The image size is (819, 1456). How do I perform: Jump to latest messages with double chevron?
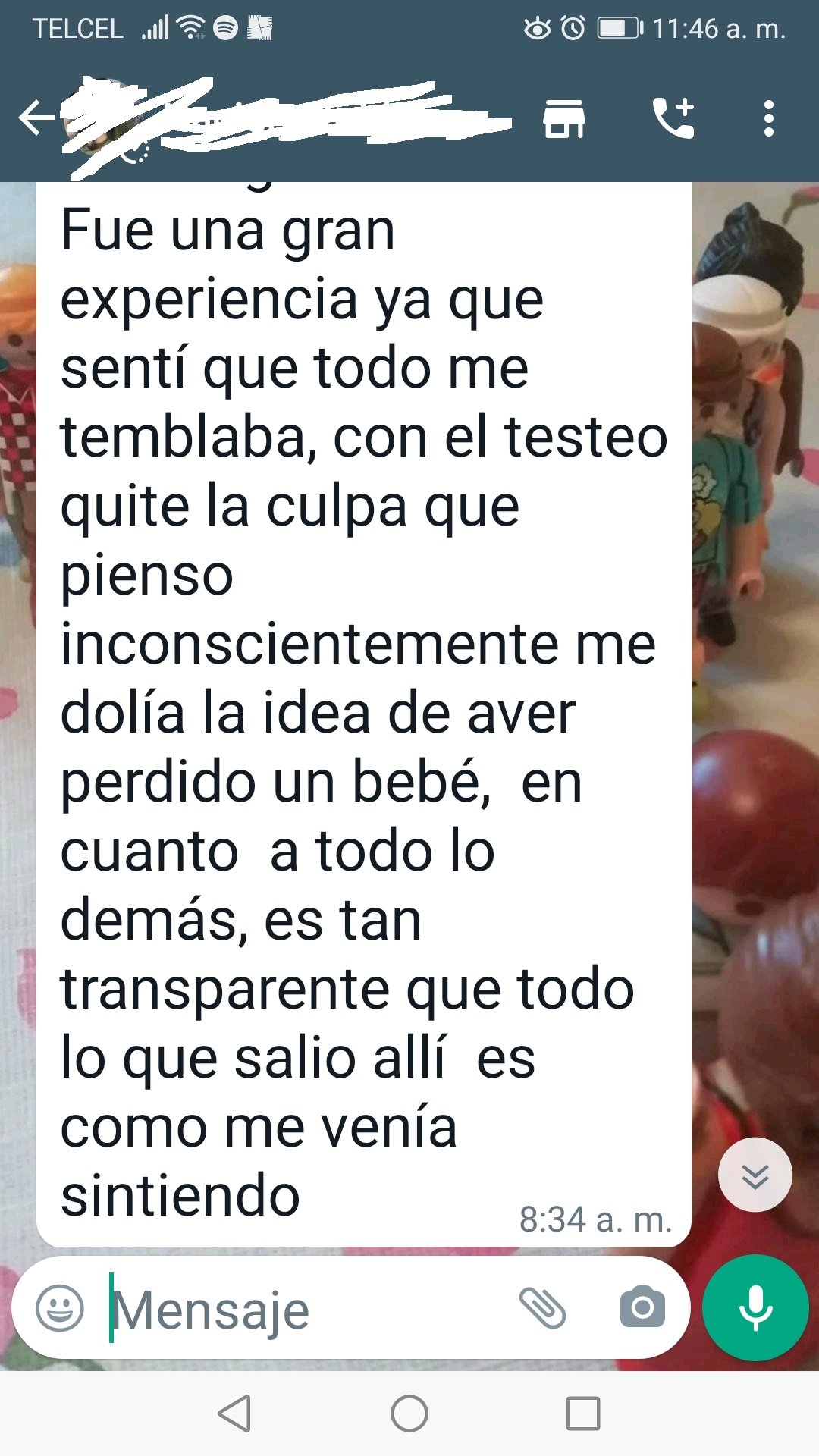pos(755,1175)
